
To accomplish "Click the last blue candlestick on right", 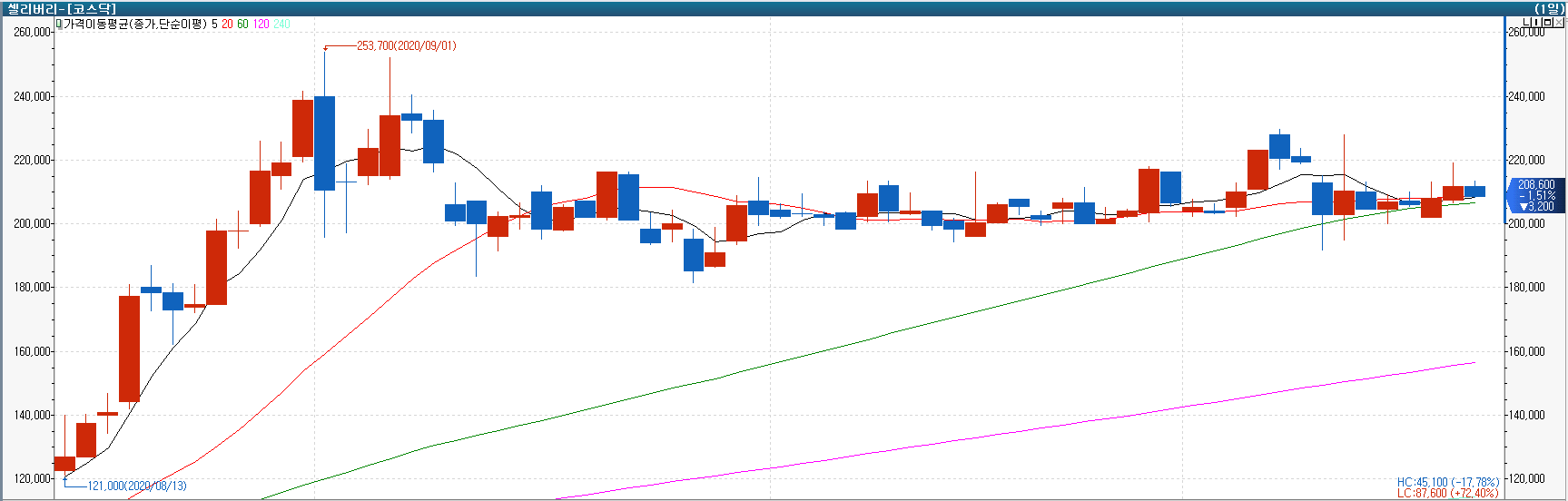I will 1474,192.
